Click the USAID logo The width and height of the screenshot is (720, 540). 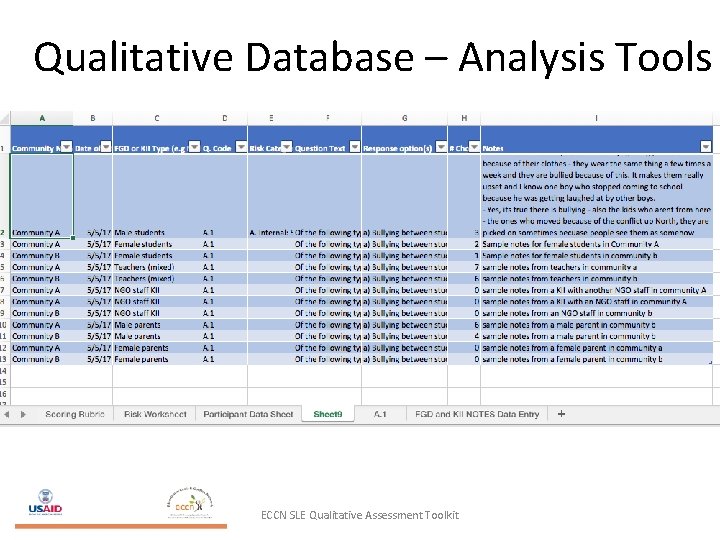[x=45, y=503]
